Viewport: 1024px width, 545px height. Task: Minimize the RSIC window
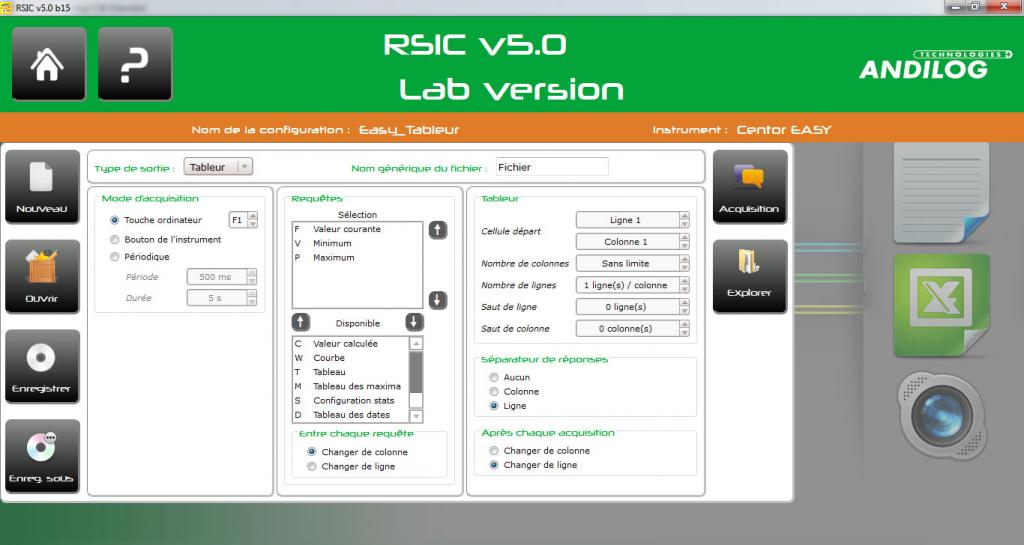[x=955, y=7]
